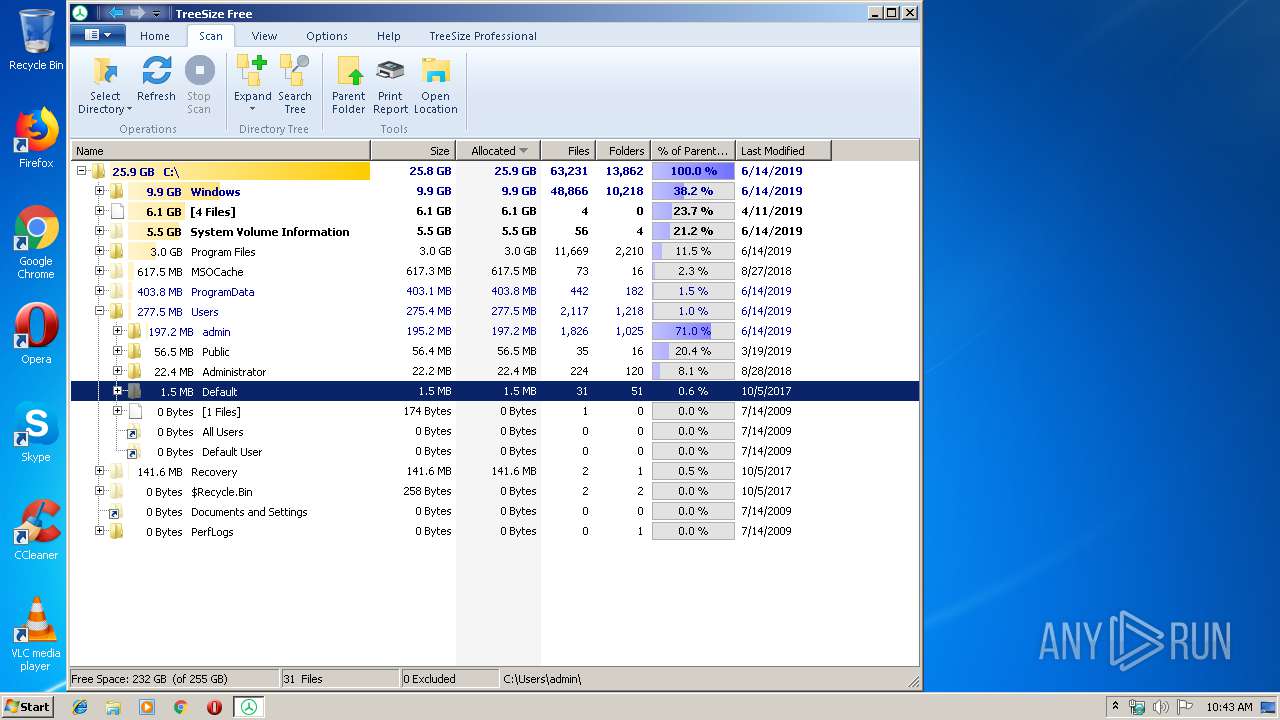Select the Windows folder row
This screenshot has height=720, width=1280.
coord(495,191)
